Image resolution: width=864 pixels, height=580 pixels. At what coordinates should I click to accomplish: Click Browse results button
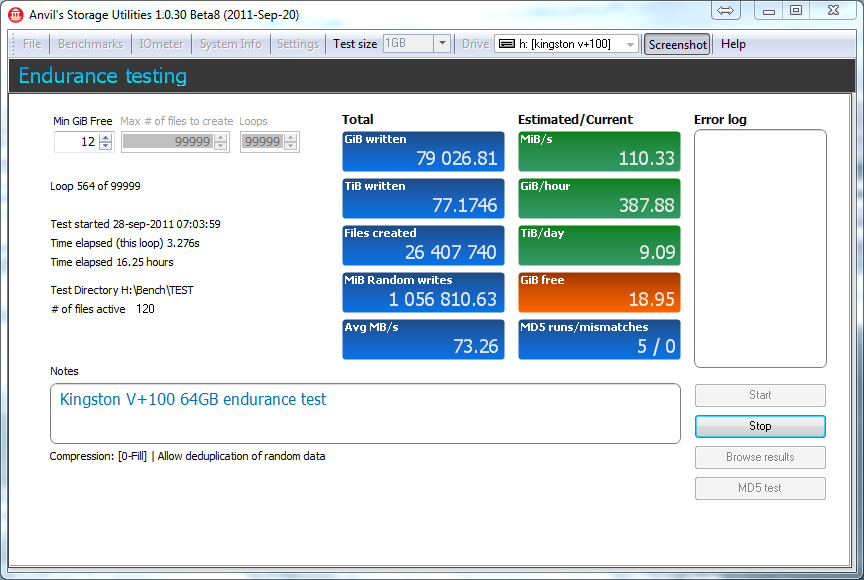click(x=760, y=457)
